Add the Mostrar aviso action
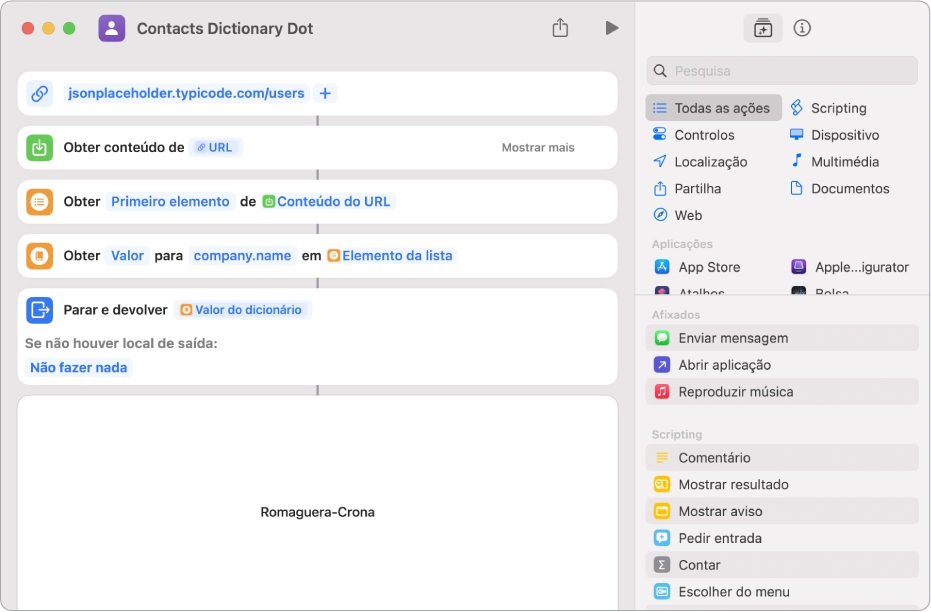The image size is (931, 612). tap(781, 511)
